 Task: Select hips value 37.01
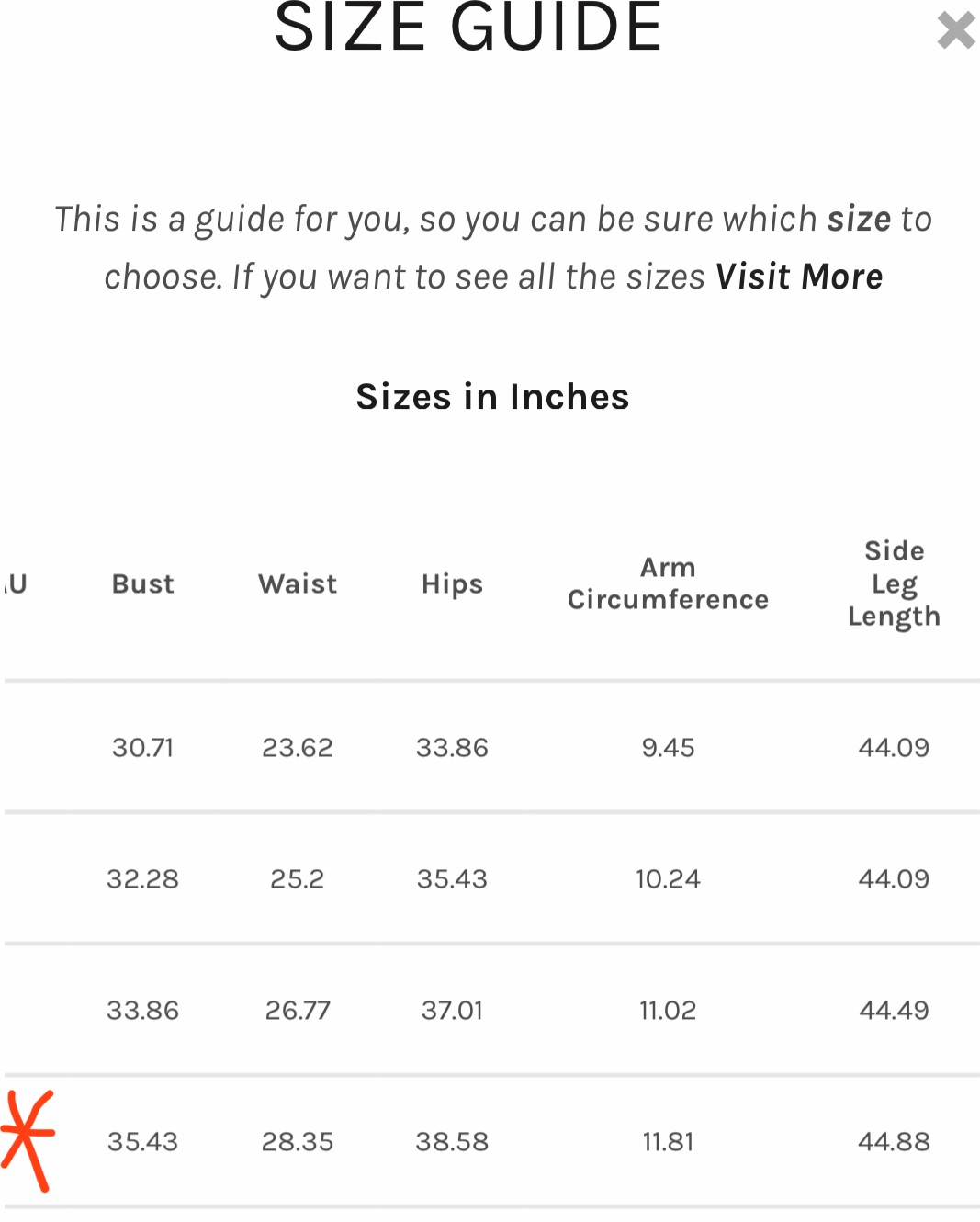tap(452, 1011)
